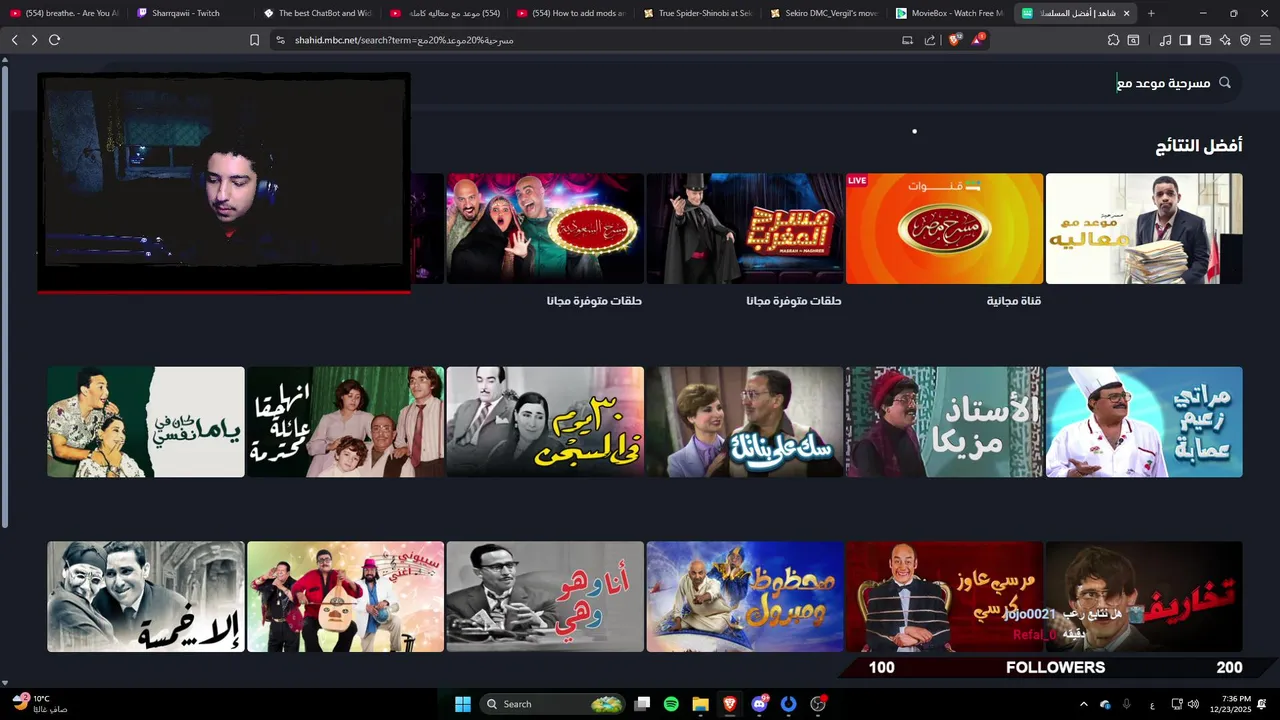Click the search magnifier icon on Shahid

coord(1224,83)
